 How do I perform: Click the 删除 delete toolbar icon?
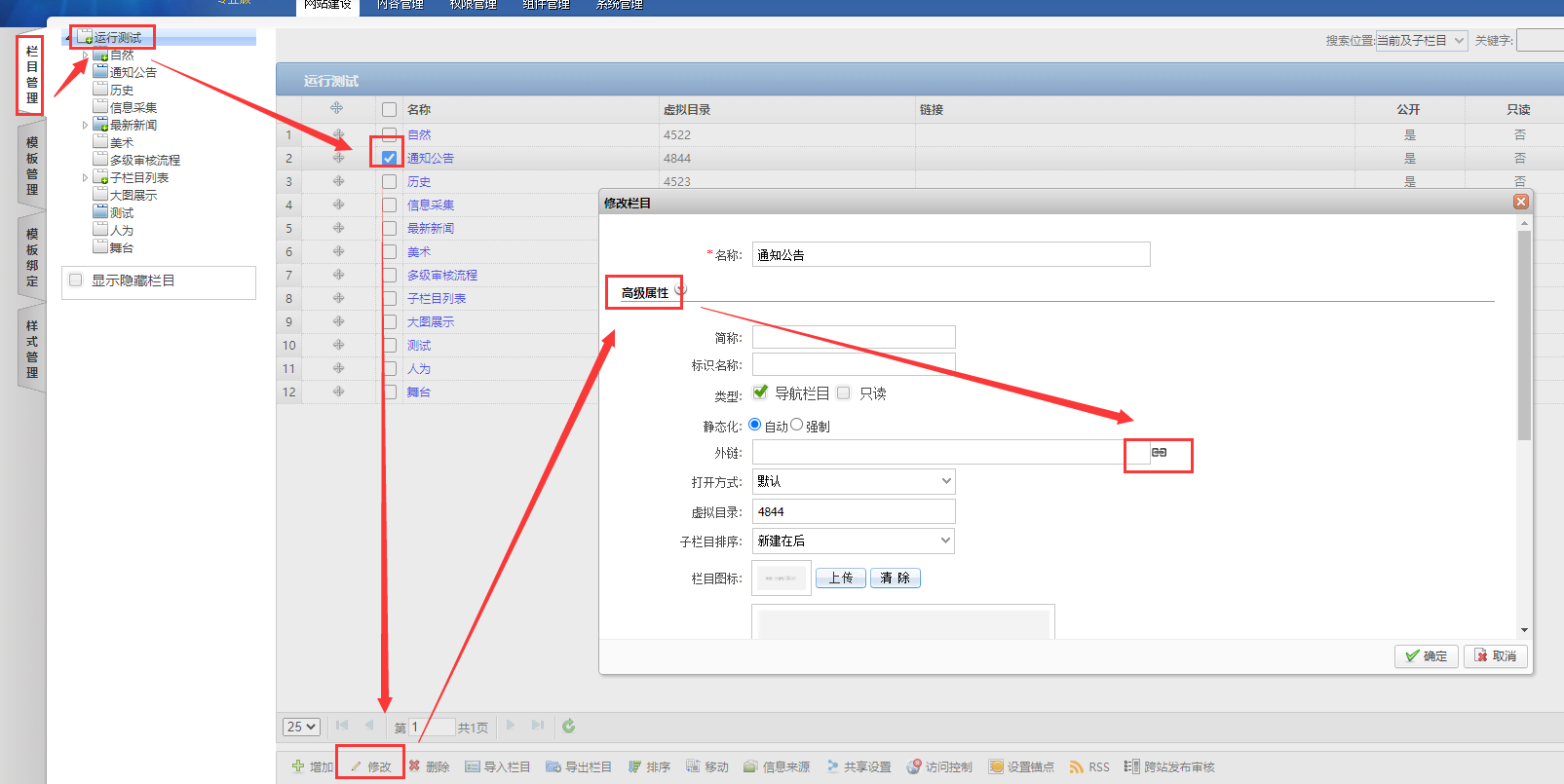pyautogui.click(x=415, y=766)
